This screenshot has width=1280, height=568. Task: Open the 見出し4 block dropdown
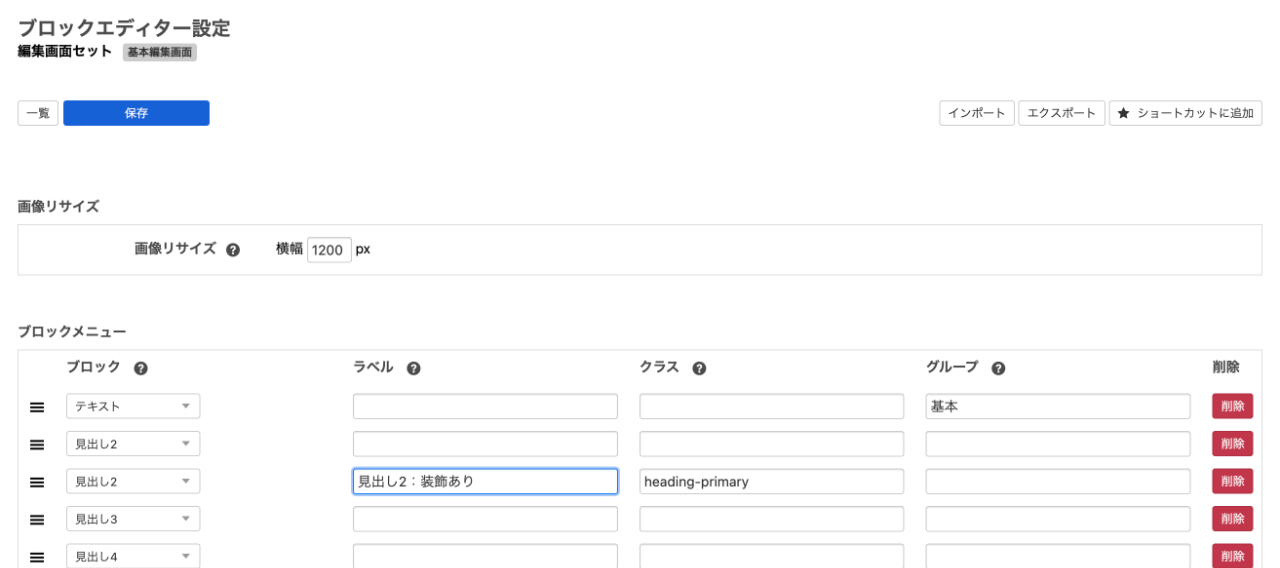pos(133,556)
